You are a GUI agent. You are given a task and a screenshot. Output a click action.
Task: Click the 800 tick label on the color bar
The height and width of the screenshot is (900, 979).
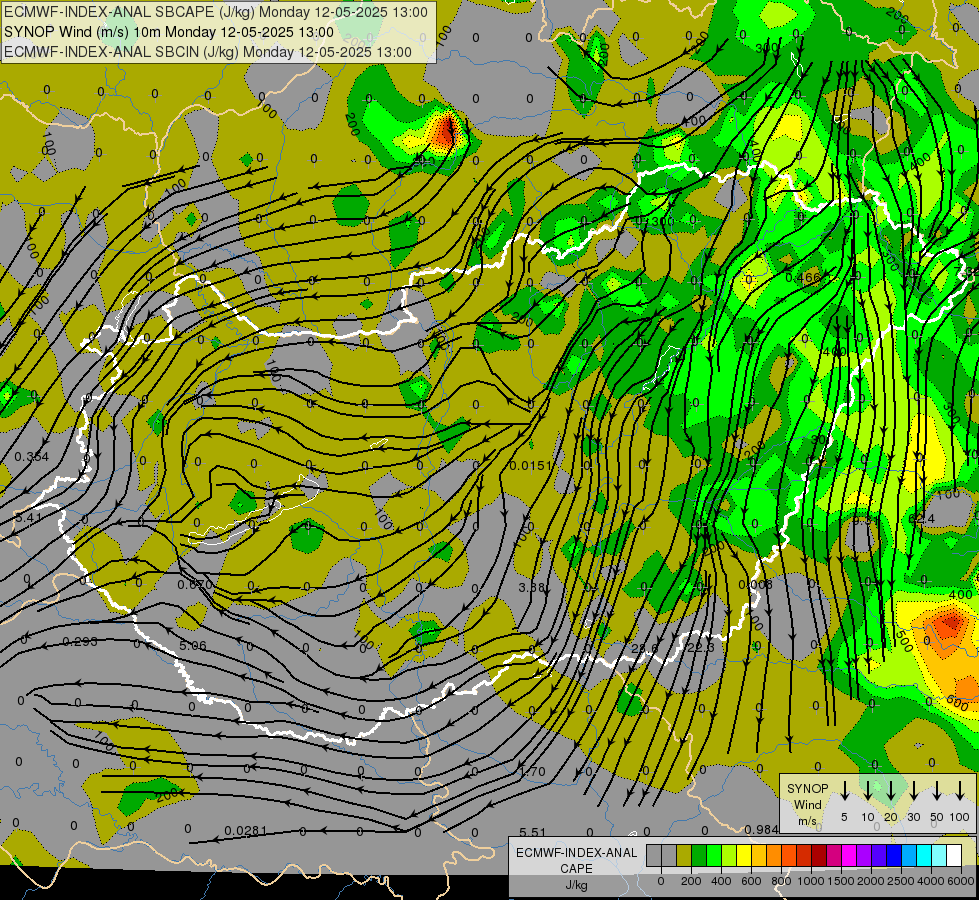coord(781,881)
